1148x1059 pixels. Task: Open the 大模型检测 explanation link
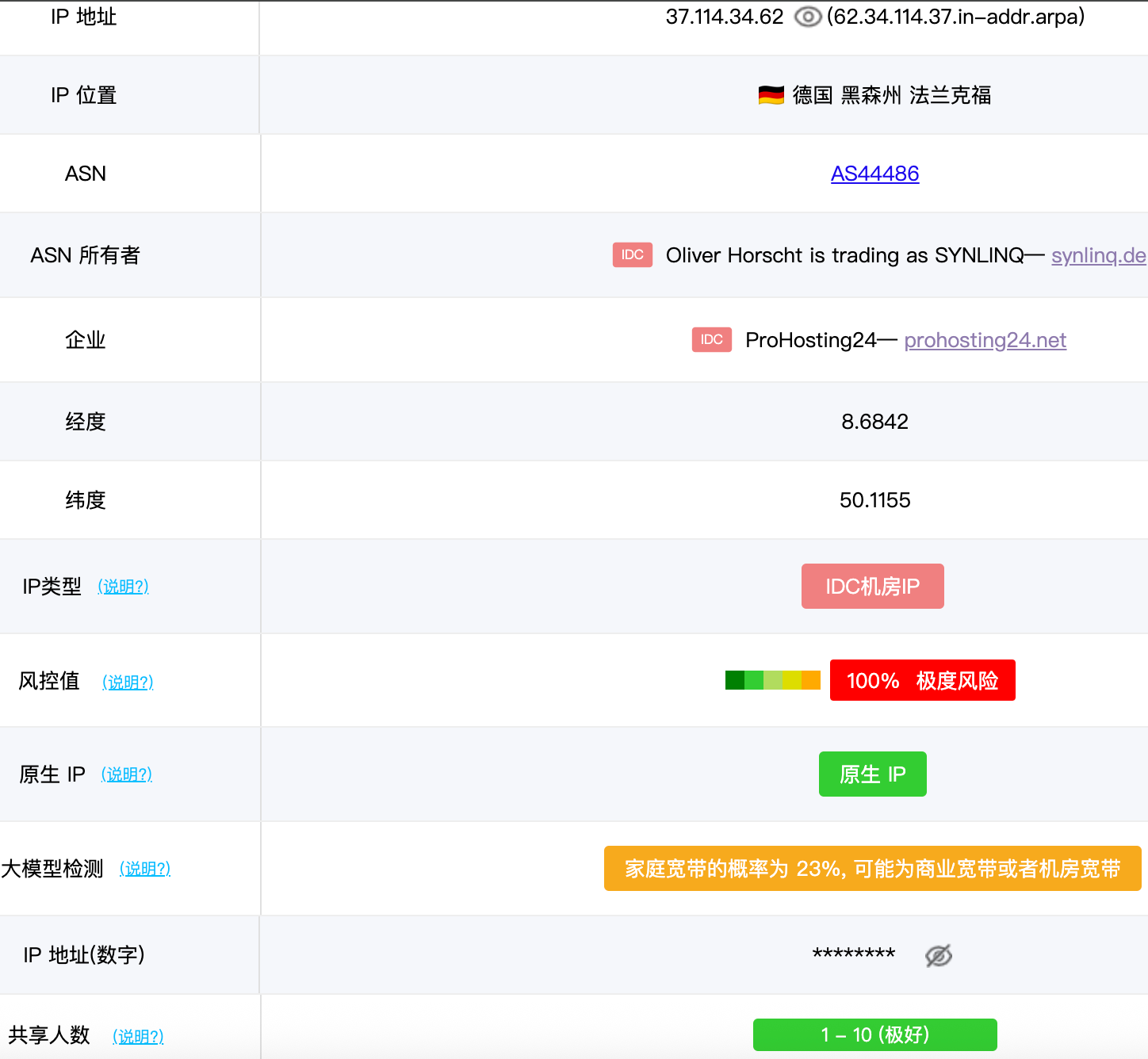145,869
